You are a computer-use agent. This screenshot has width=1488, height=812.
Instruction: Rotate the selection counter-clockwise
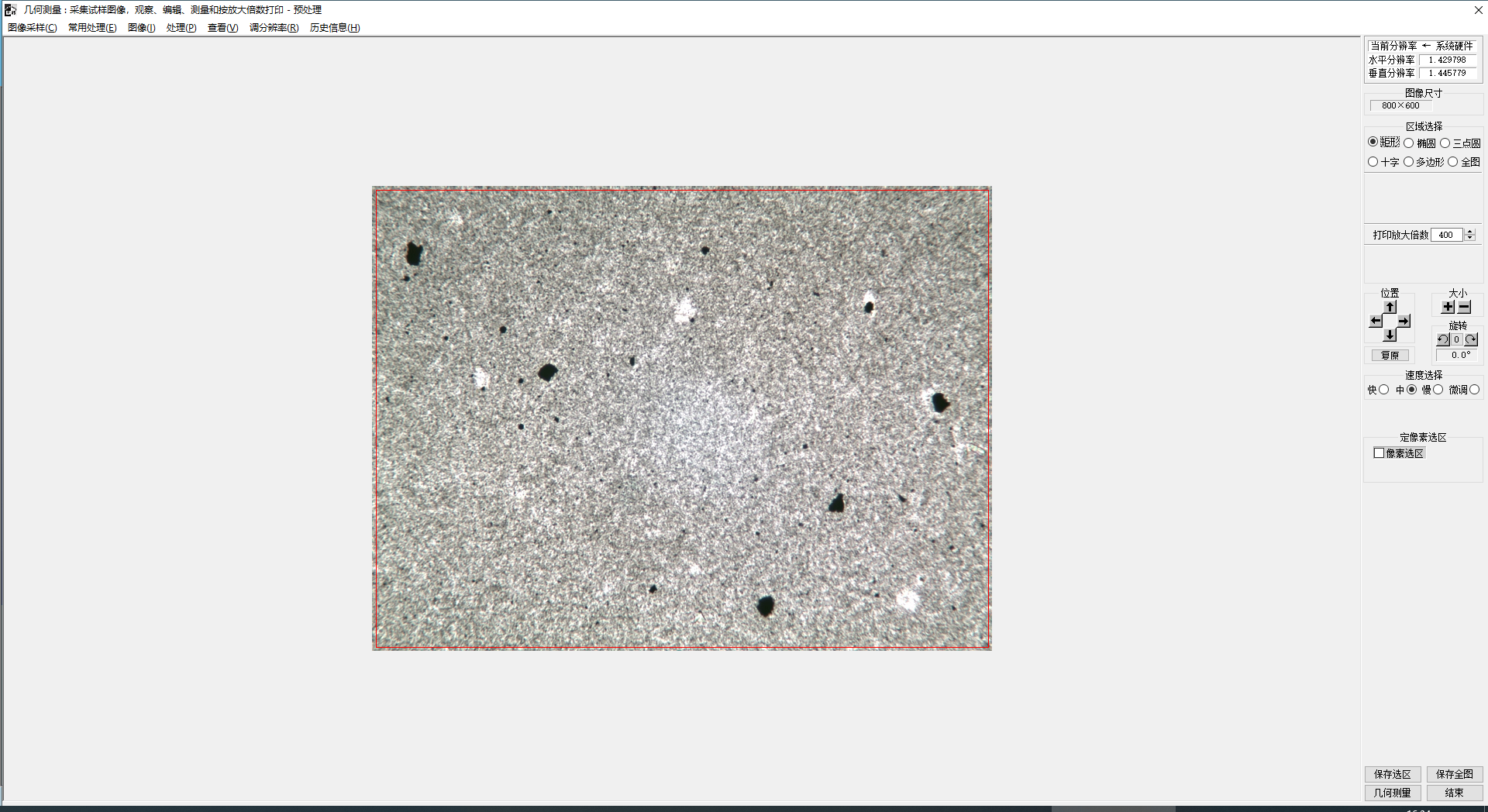coord(1442,339)
